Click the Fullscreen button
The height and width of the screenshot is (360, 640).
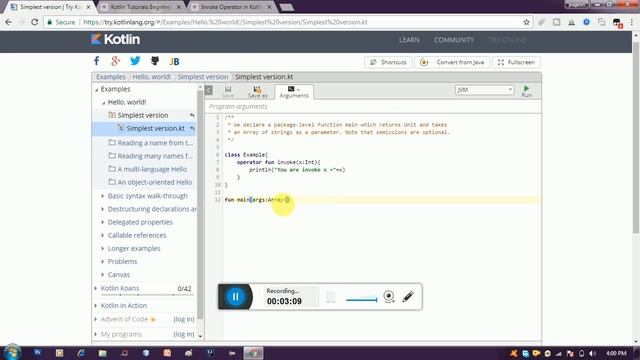coord(516,62)
